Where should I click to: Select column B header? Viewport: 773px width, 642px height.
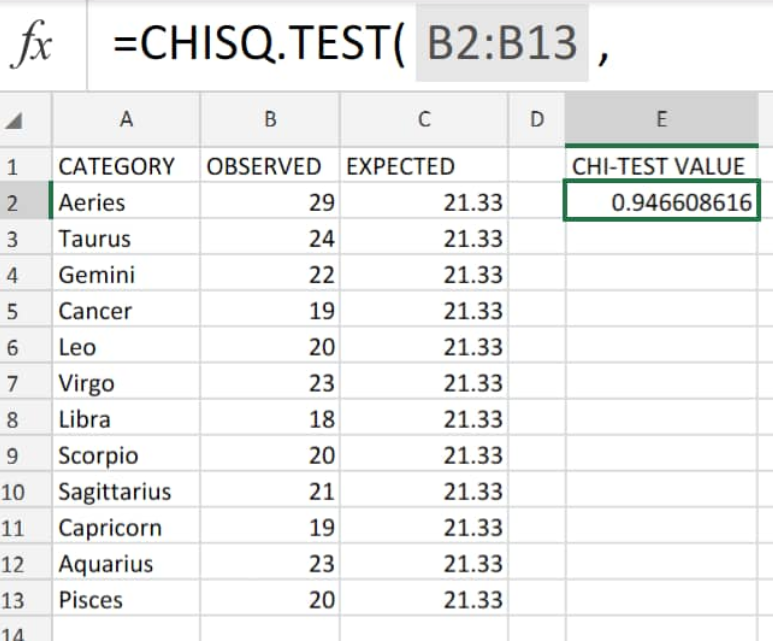click(270, 119)
